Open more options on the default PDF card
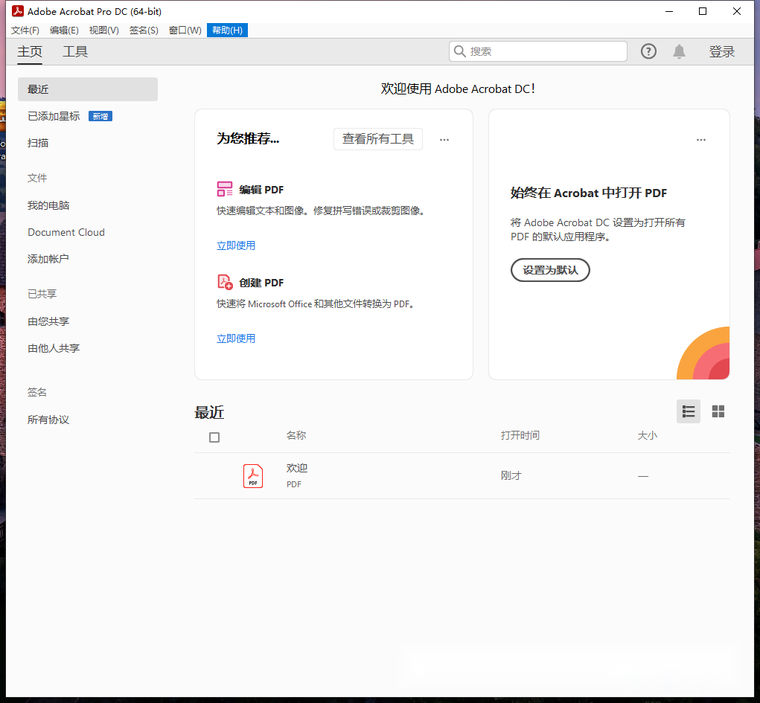Image resolution: width=760 pixels, height=703 pixels. [x=701, y=140]
